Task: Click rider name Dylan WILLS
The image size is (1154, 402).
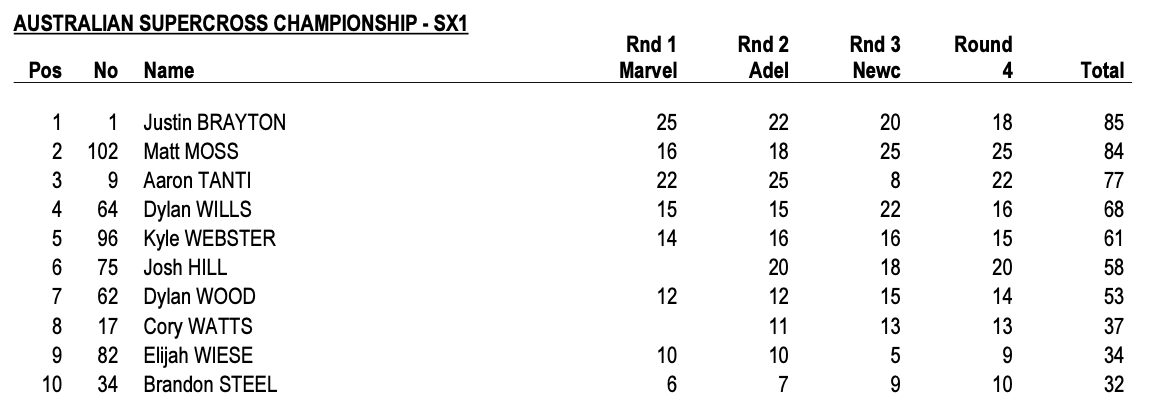Action: (x=197, y=210)
